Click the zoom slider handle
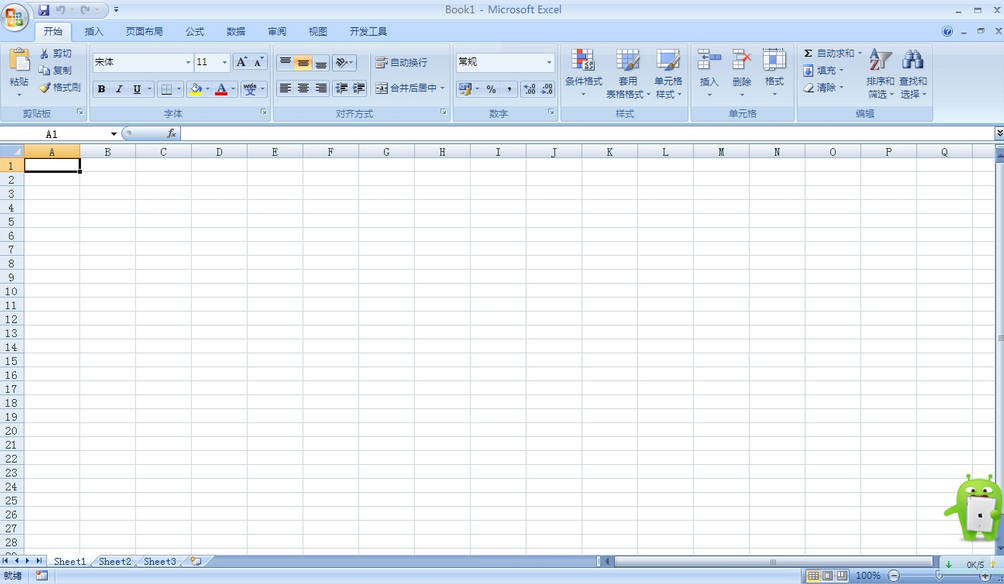 tap(939, 576)
